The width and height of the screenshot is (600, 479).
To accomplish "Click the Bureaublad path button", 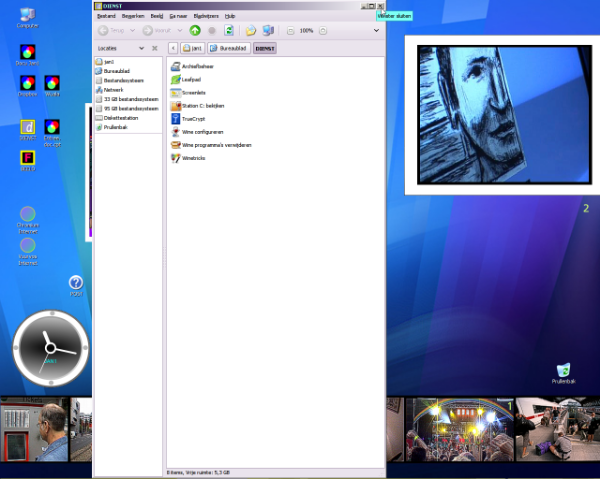I will pyautogui.click(x=228, y=47).
